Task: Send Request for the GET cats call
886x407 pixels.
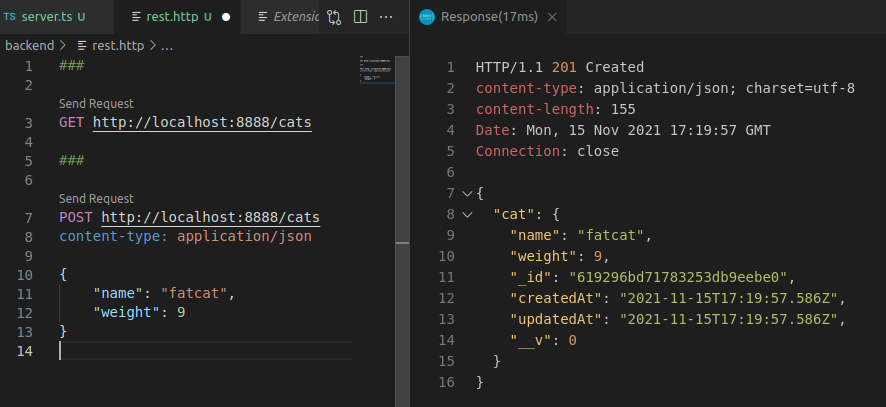Action: 96,104
